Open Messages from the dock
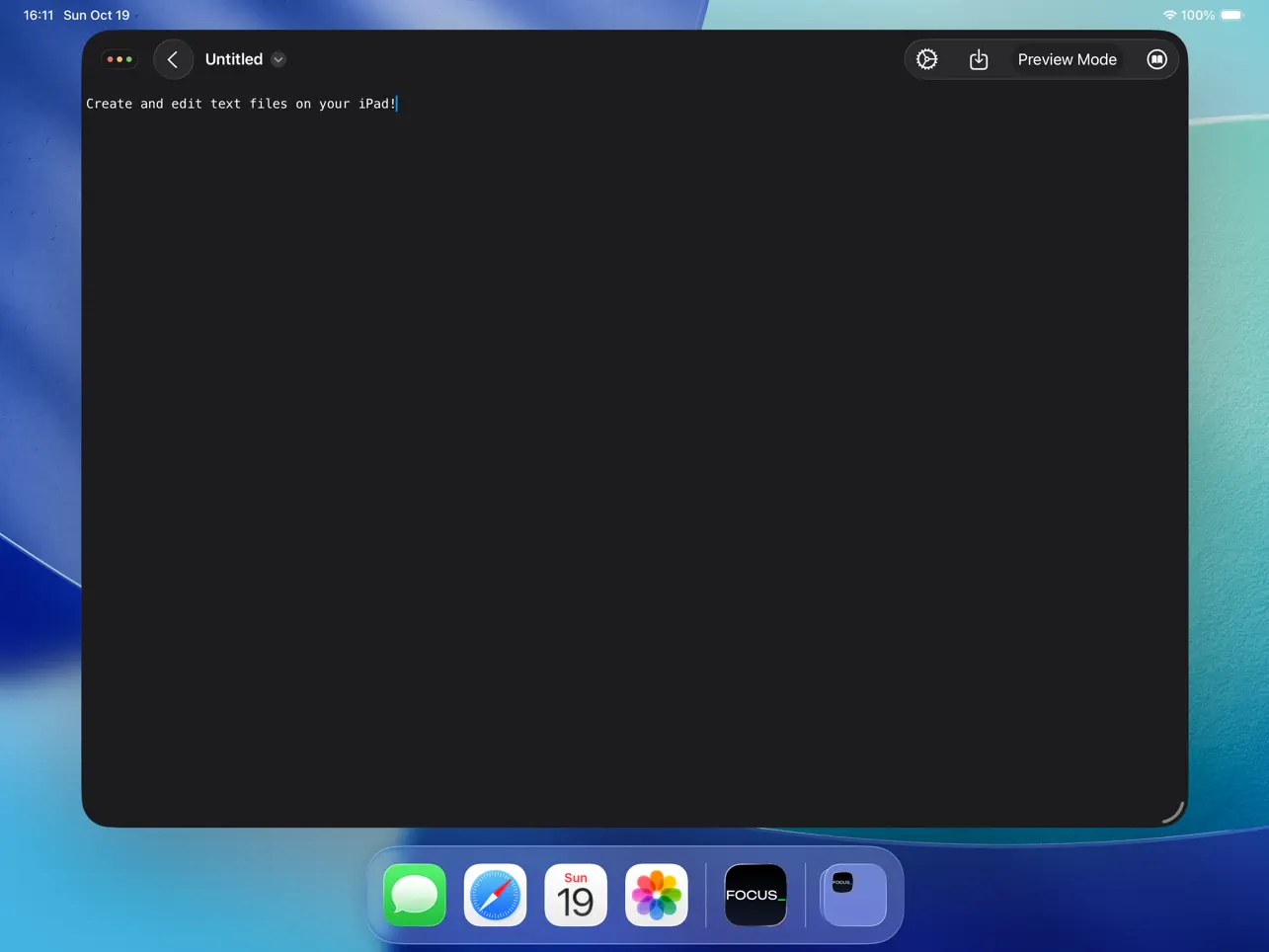The height and width of the screenshot is (952, 1269). pyautogui.click(x=414, y=895)
